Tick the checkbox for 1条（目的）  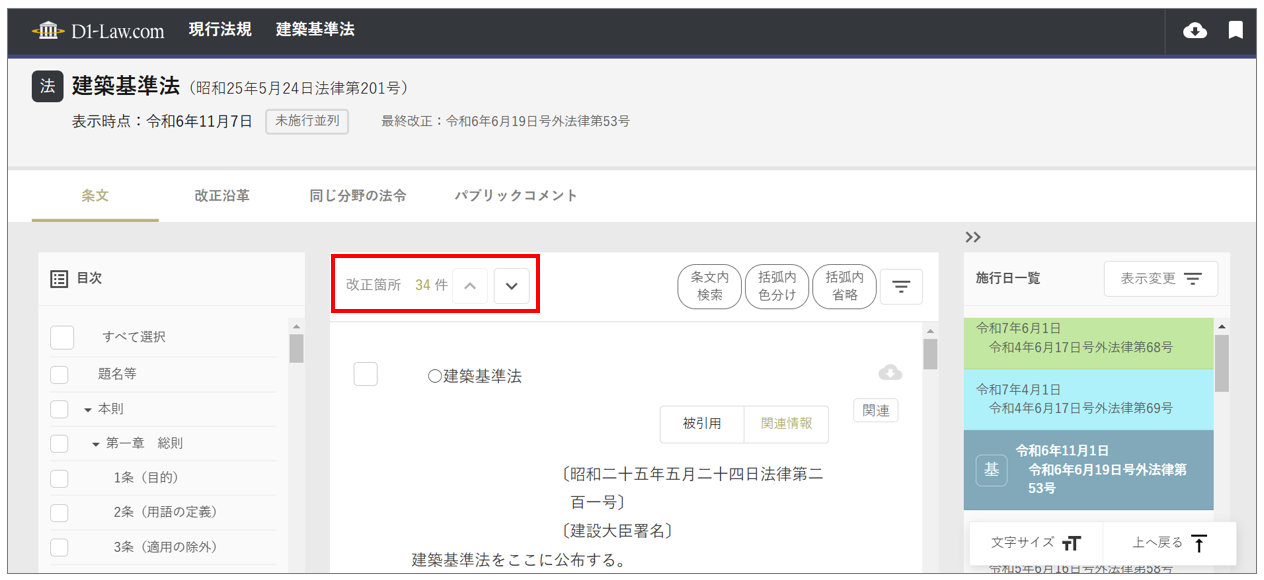[x=60, y=478]
